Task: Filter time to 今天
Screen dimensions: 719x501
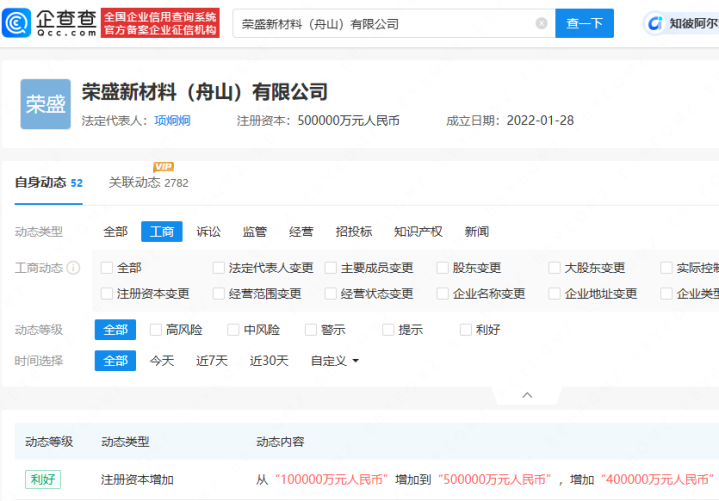Action: coord(162,361)
